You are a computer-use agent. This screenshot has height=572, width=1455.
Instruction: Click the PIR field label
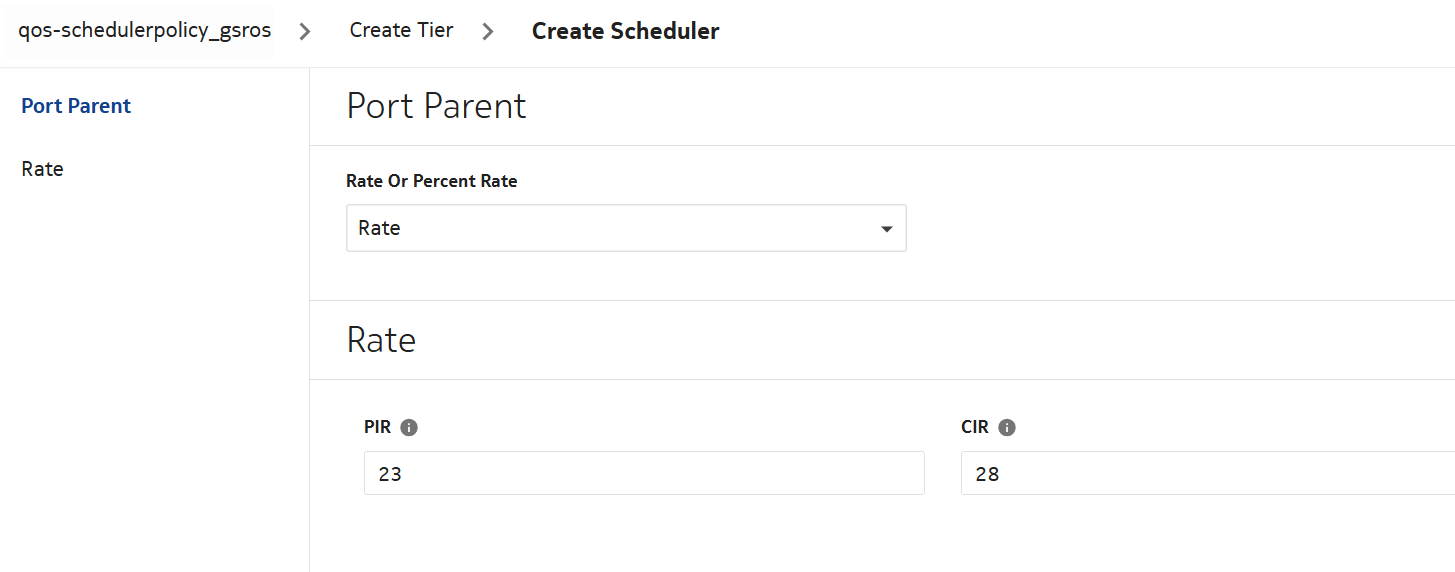point(378,427)
